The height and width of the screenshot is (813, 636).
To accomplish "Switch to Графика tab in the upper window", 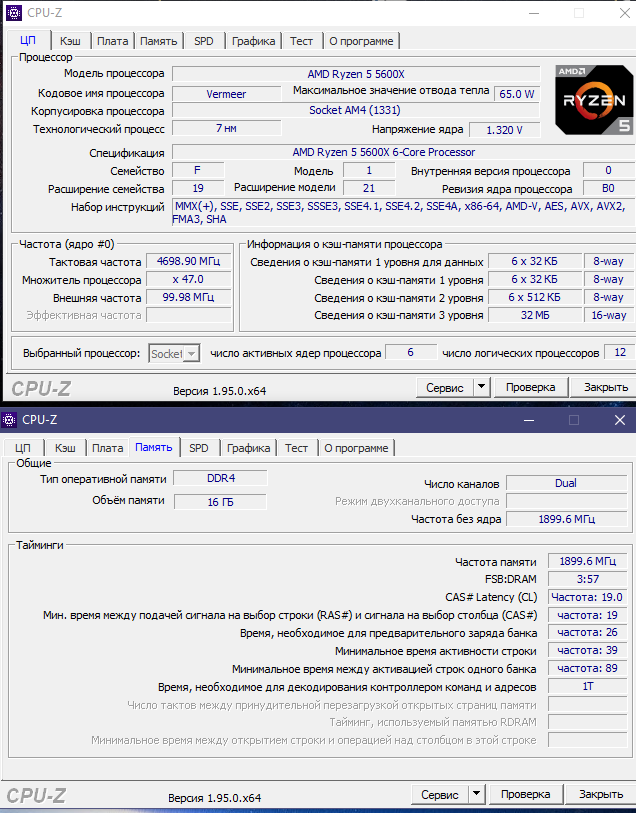I will click(x=253, y=41).
